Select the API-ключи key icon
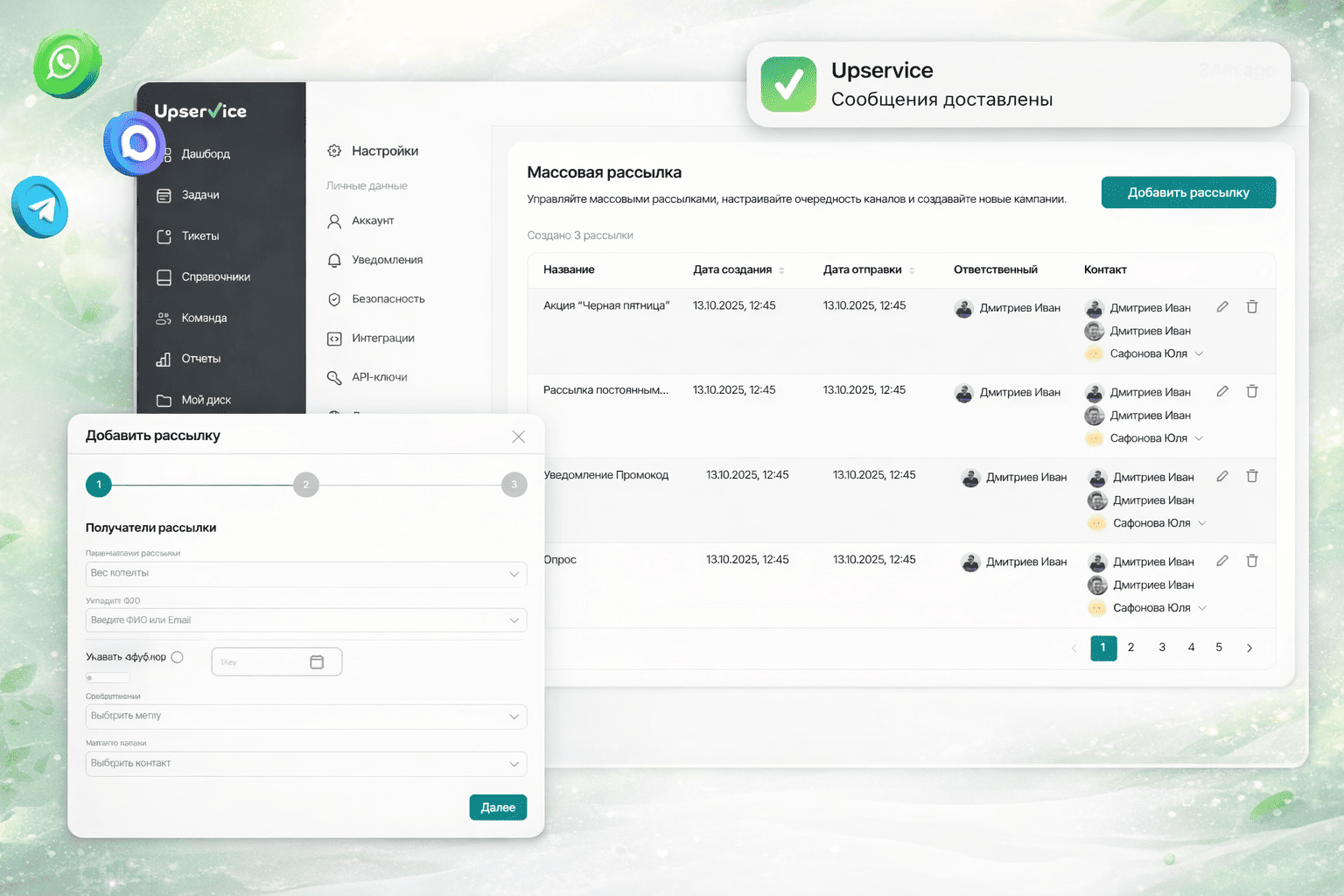This screenshot has height=896, width=1344. point(334,377)
